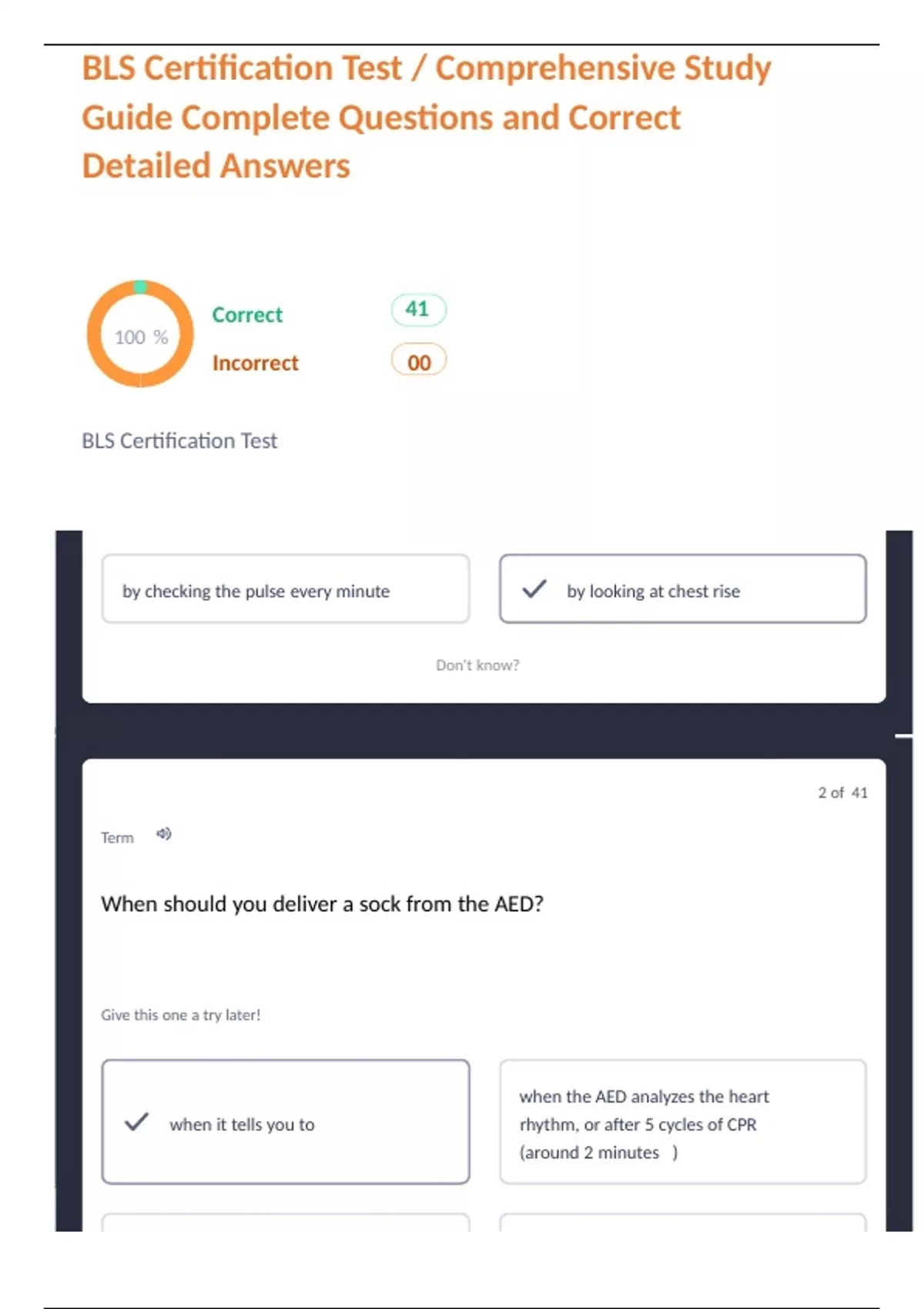The height and width of the screenshot is (1309, 924).
Task: Click the orange 00 incorrect count badge
Action: point(418,362)
